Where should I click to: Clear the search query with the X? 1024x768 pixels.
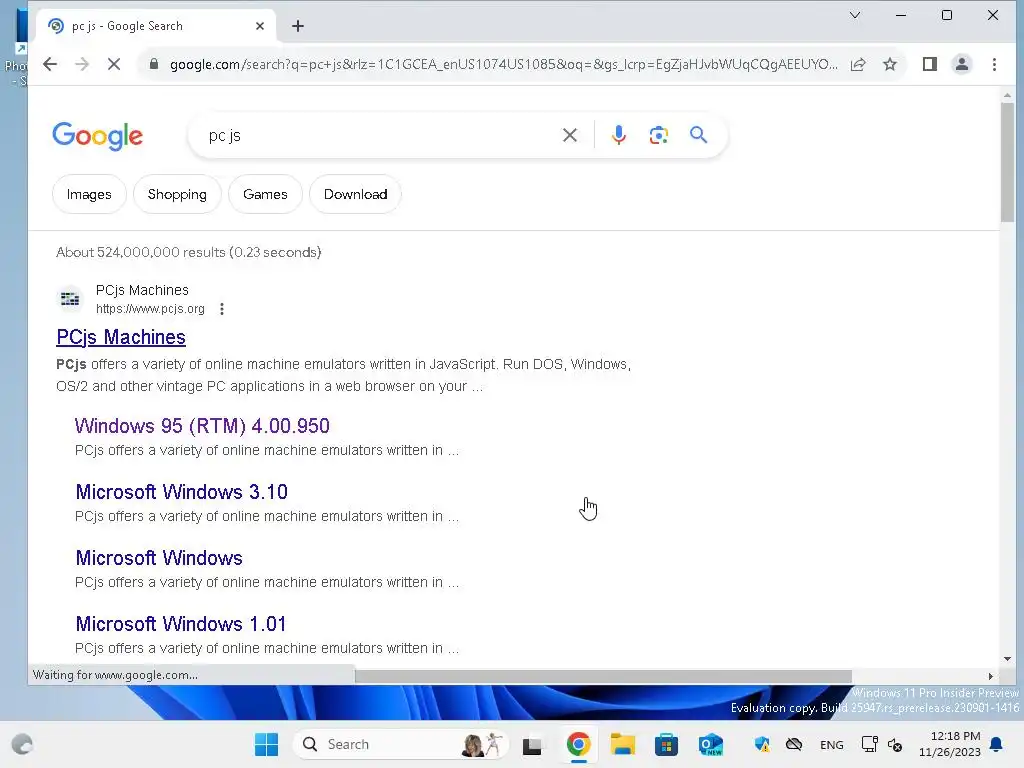[570, 135]
